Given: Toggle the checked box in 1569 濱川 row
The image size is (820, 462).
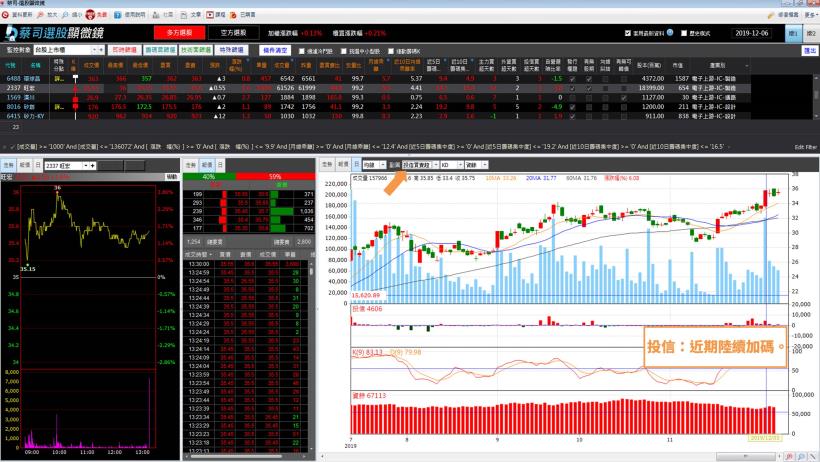Looking at the screenshot, I should click(x=623, y=98).
